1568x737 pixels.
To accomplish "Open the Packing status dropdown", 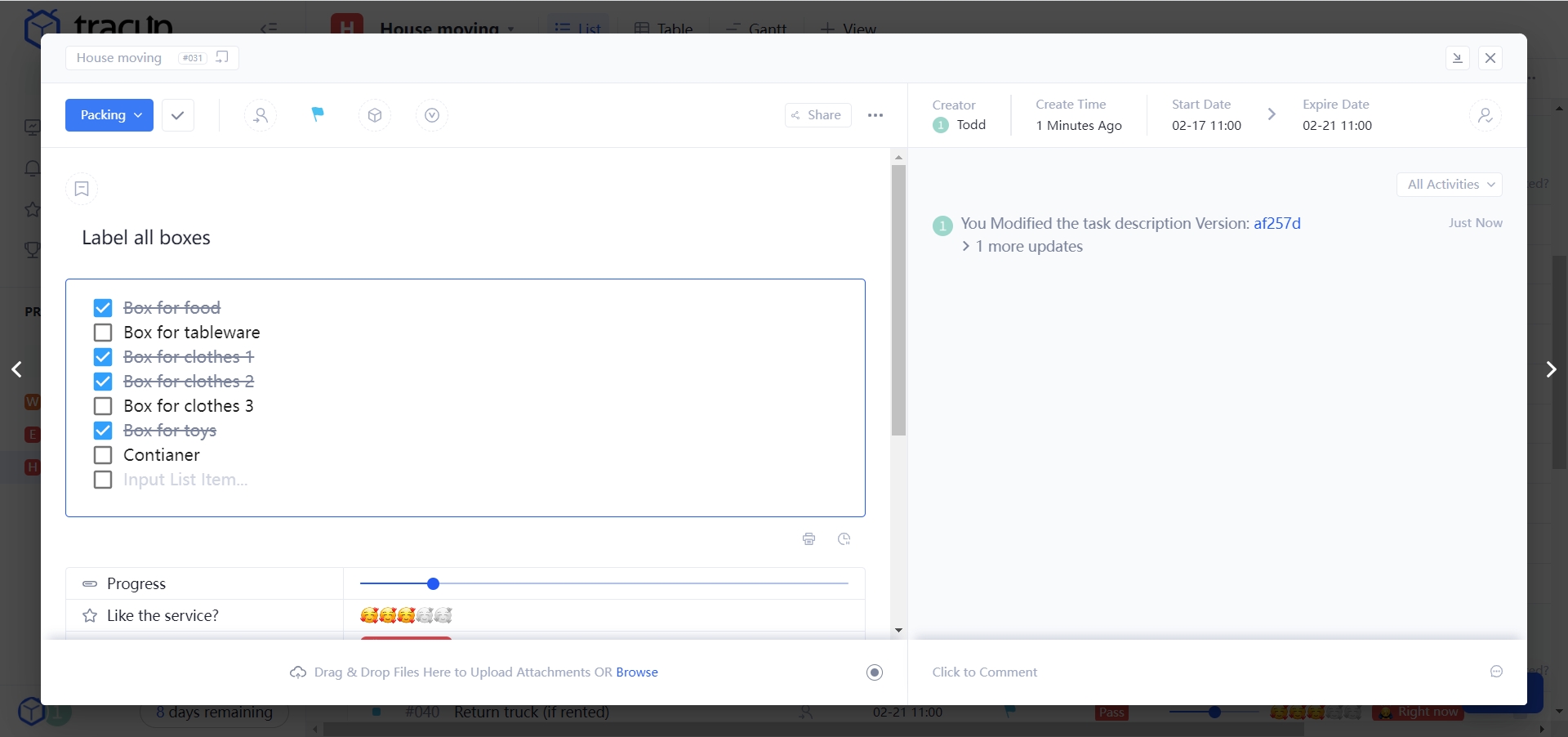I will (x=108, y=114).
